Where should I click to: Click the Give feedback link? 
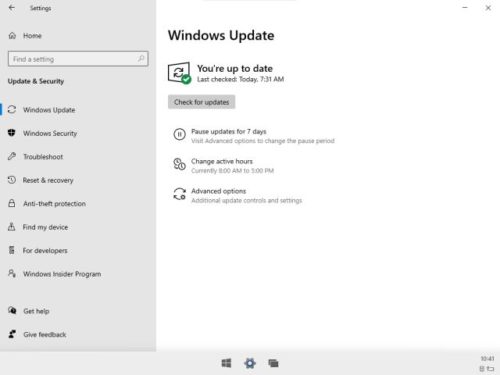(x=45, y=334)
